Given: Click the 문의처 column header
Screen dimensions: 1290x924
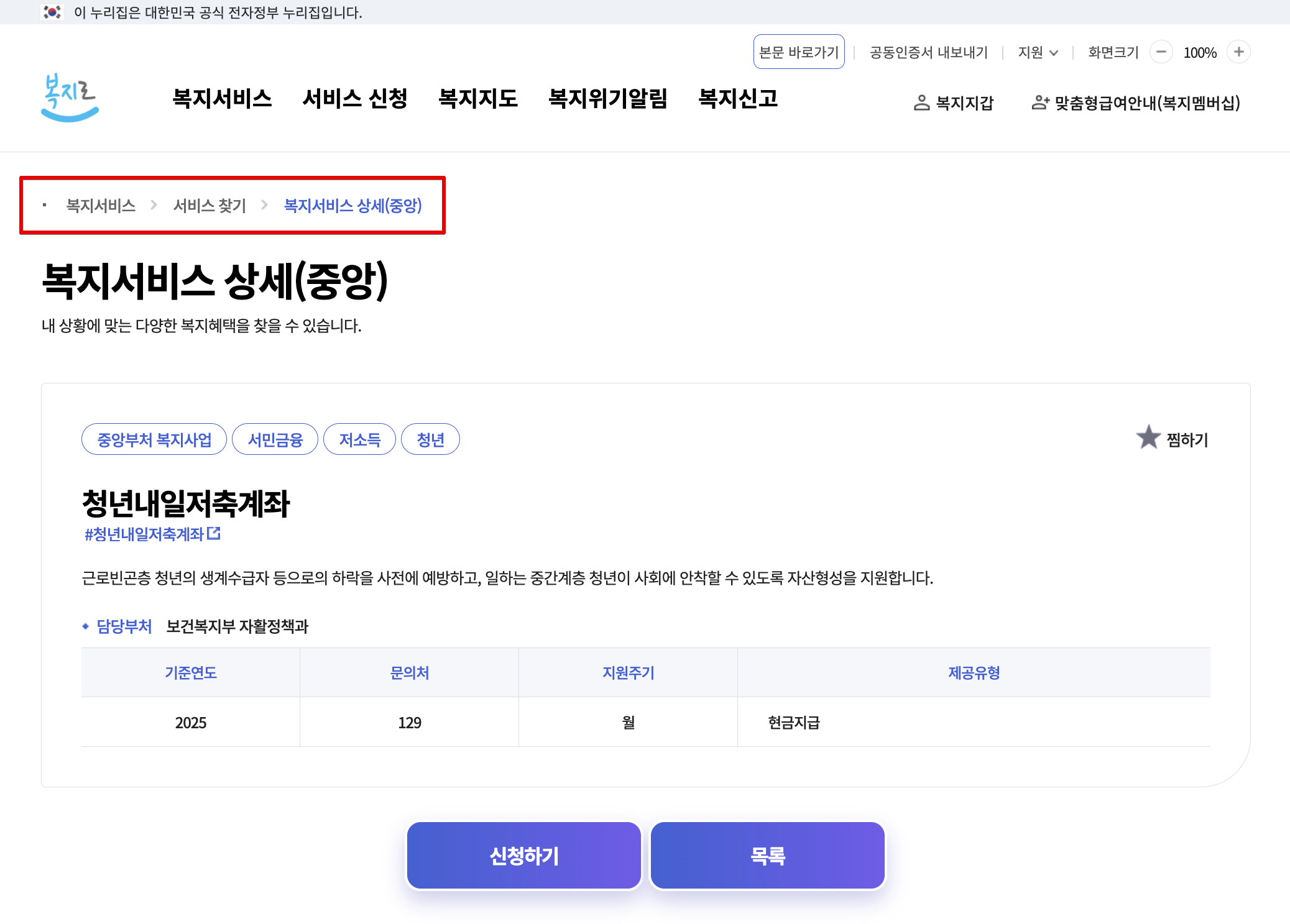Looking at the screenshot, I should [x=410, y=673].
